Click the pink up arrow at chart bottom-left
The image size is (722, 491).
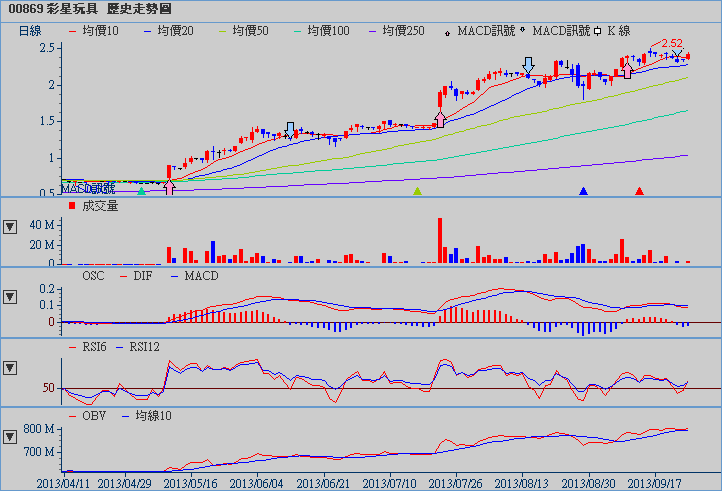169,187
